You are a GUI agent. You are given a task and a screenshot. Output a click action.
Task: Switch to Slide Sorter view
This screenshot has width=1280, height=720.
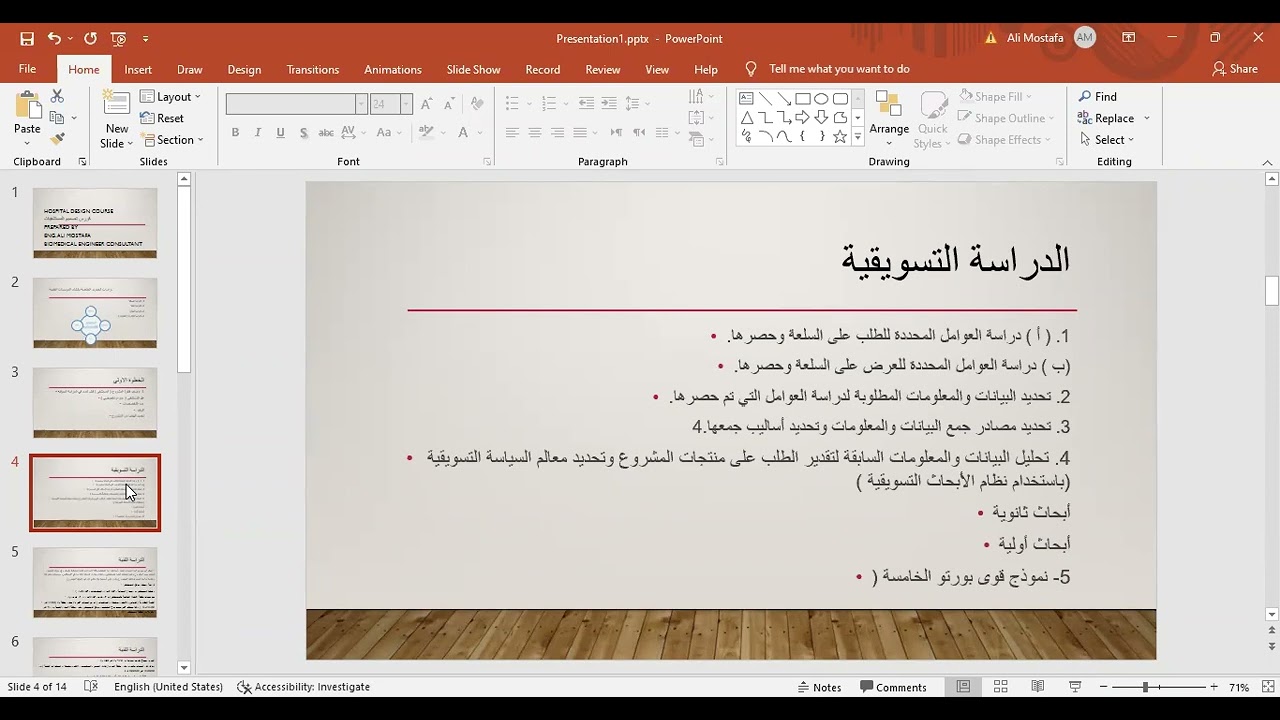(1000, 687)
